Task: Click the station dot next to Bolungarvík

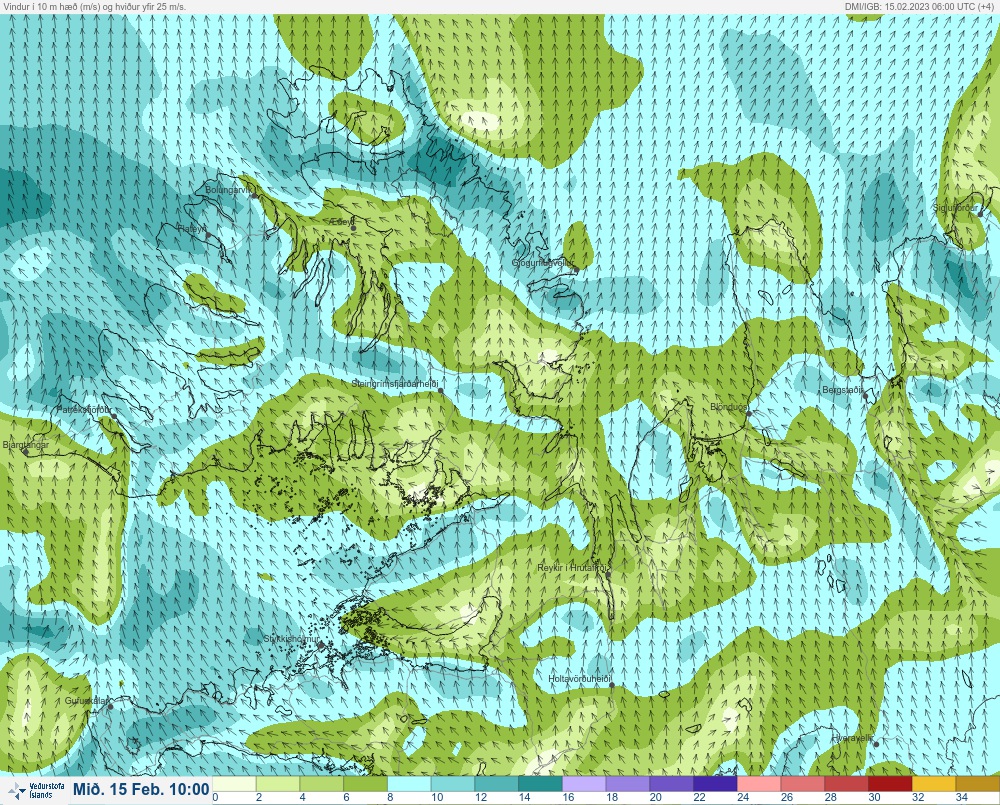Action: pos(254,195)
